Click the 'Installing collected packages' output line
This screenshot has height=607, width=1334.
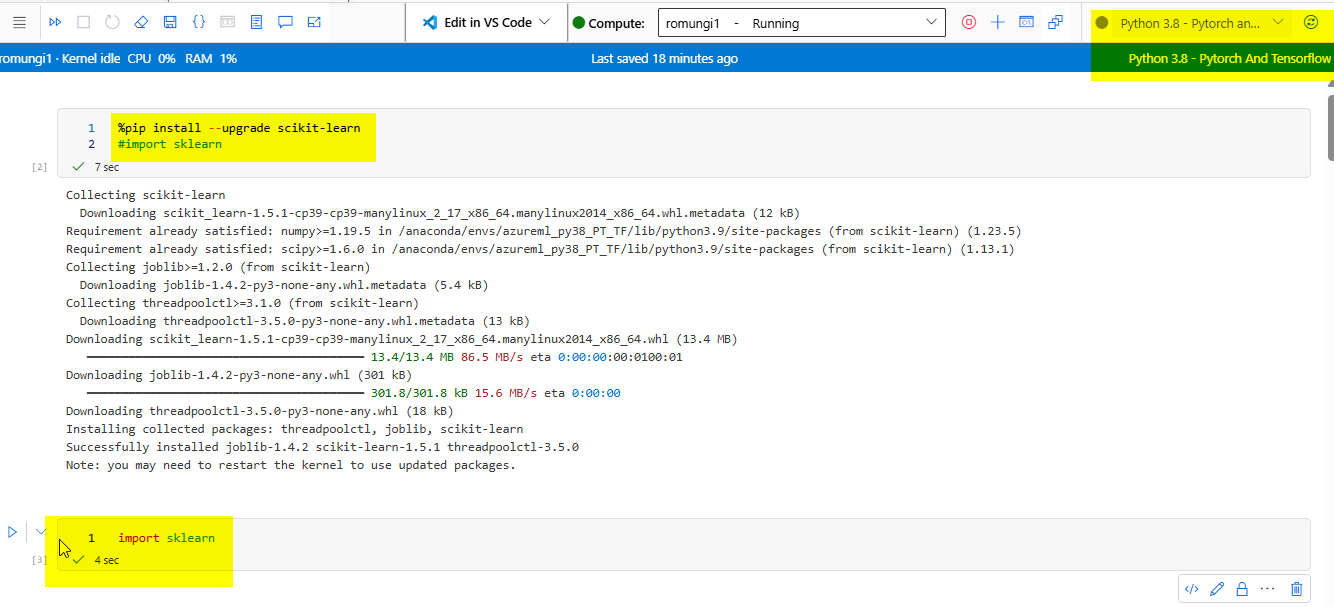point(294,429)
